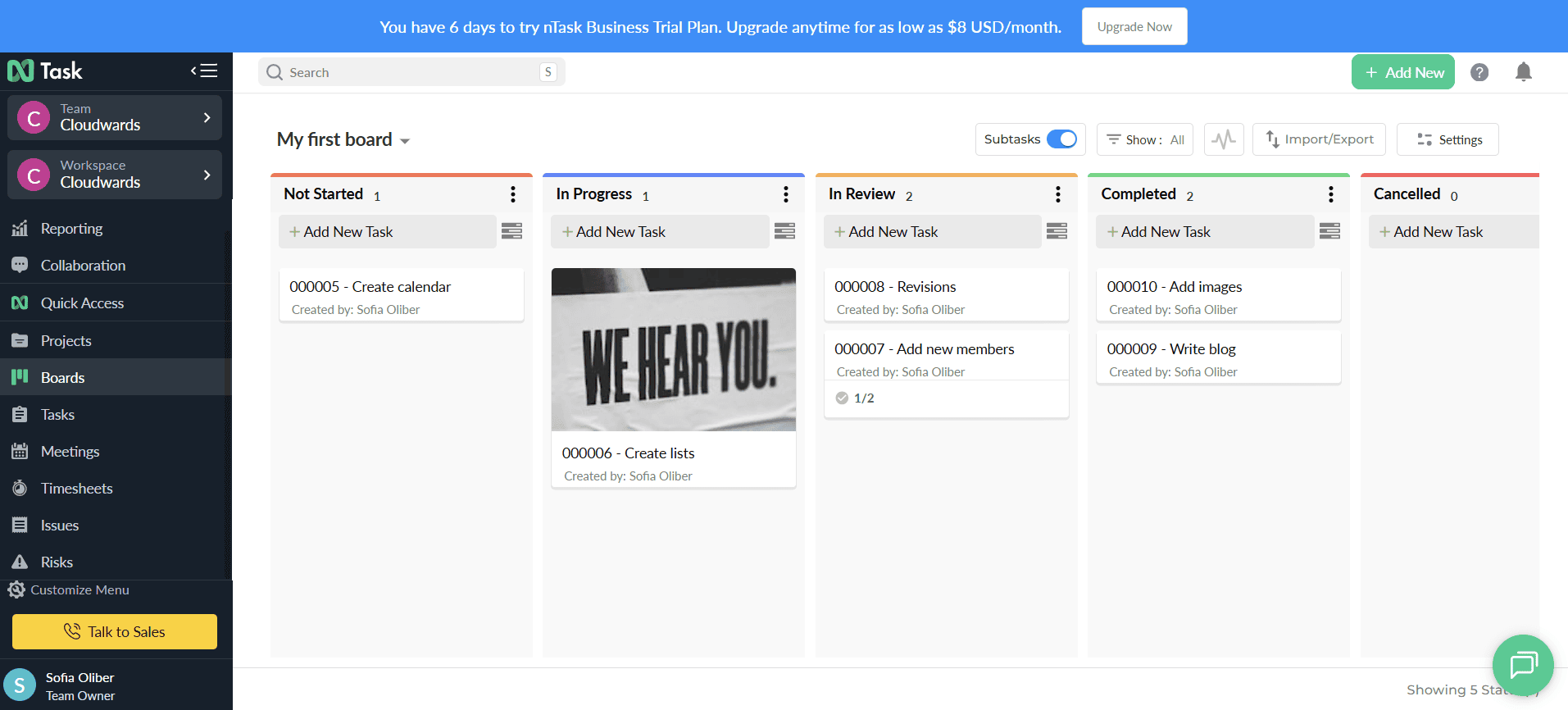
Task: Open Completed column three-dot menu
Action: click(1330, 194)
